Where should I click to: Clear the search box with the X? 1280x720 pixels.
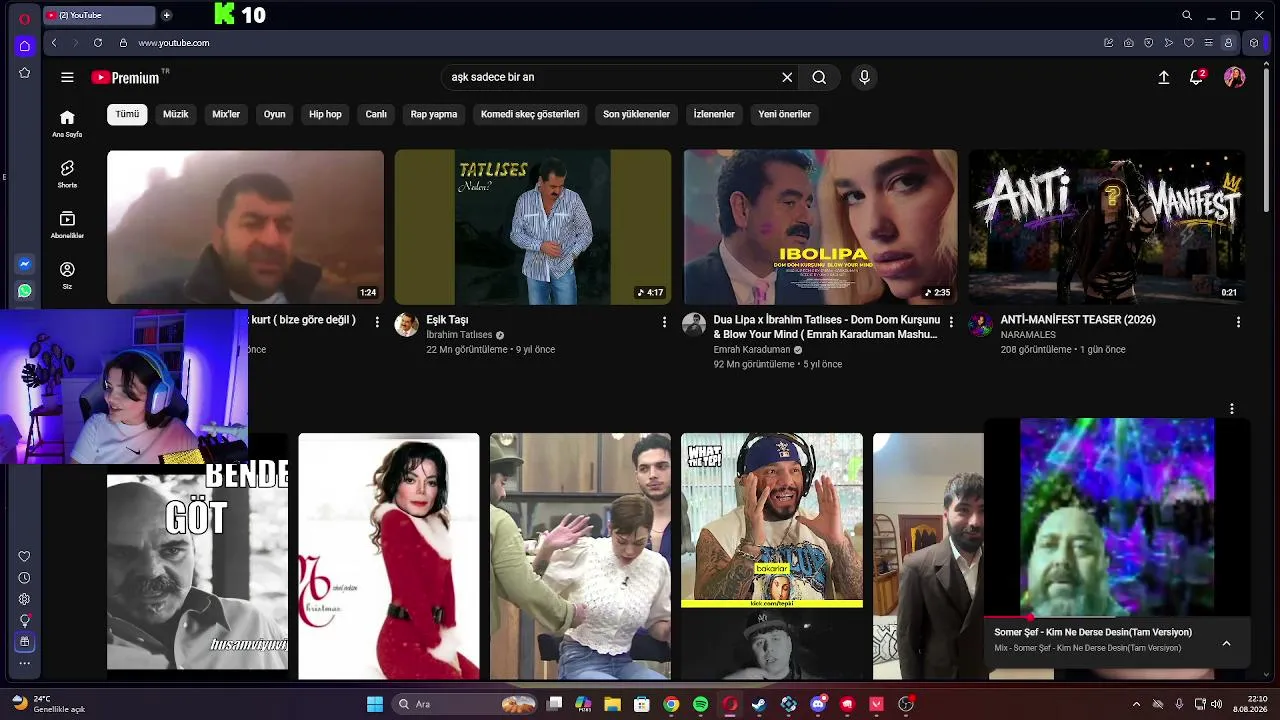[787, 77]
